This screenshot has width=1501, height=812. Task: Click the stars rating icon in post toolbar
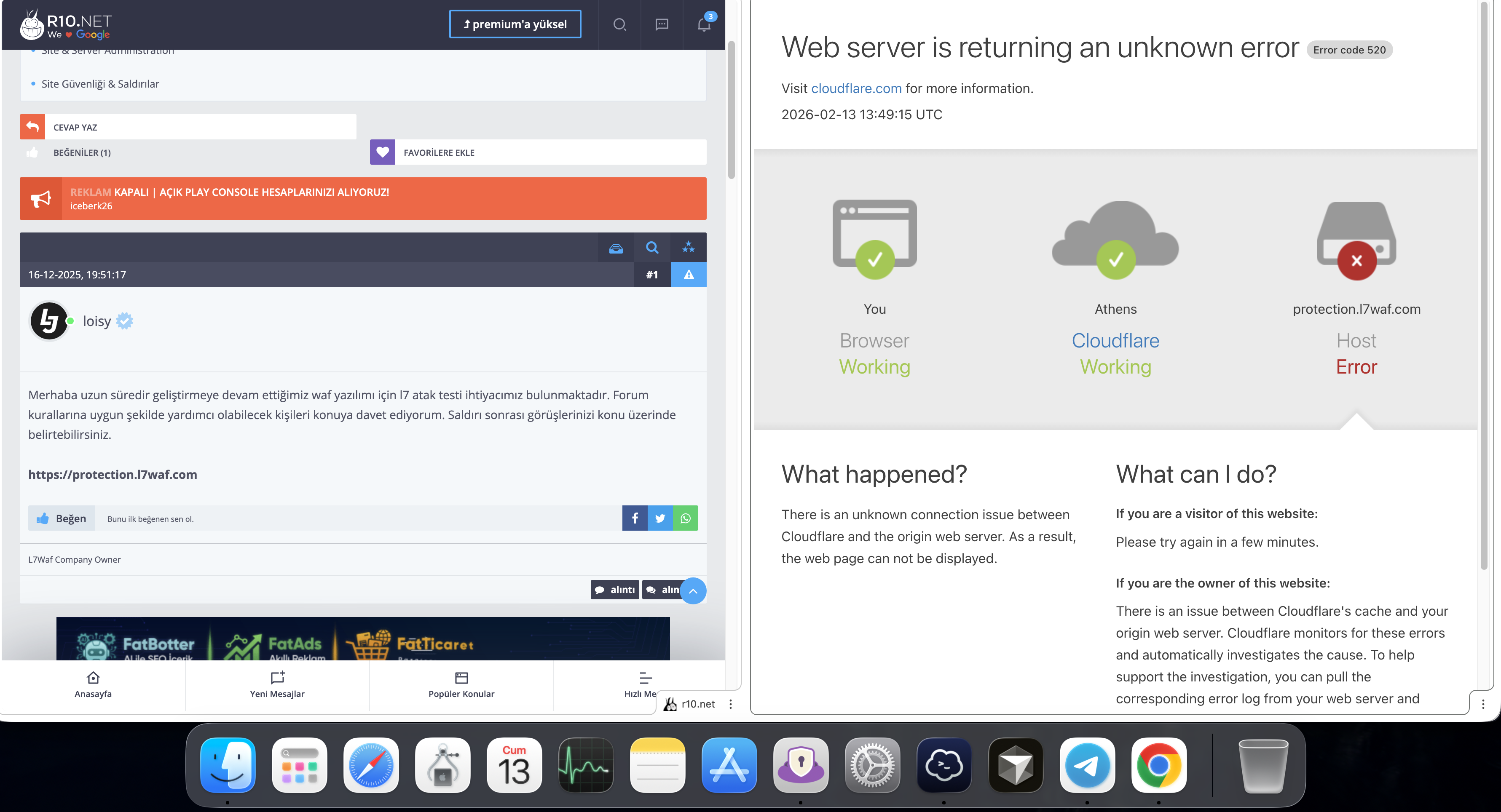pos(688,248)
